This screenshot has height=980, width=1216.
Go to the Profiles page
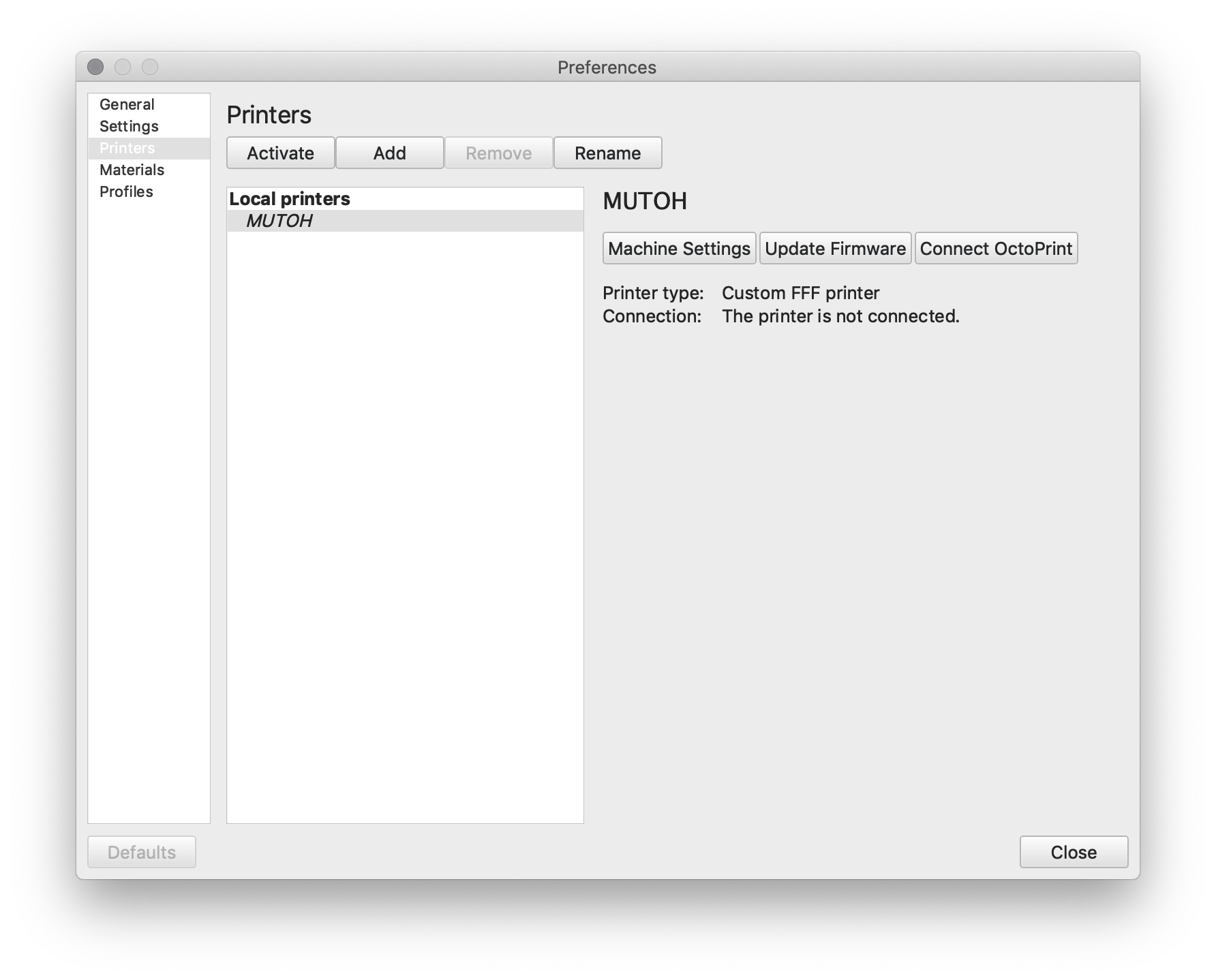coord(126,192)
